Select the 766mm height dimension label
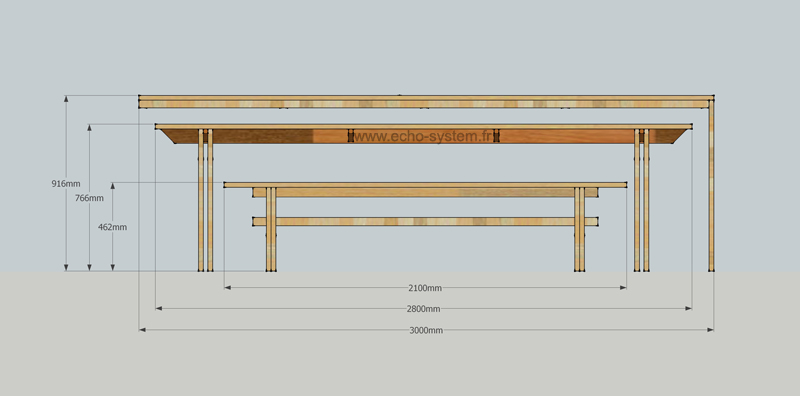The width and height of the screenshot is (800, 396). coord(89,198)
